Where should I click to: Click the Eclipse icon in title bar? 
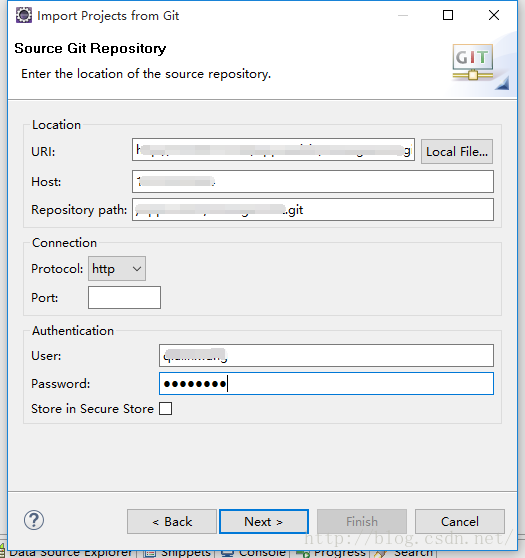[24, 15]
